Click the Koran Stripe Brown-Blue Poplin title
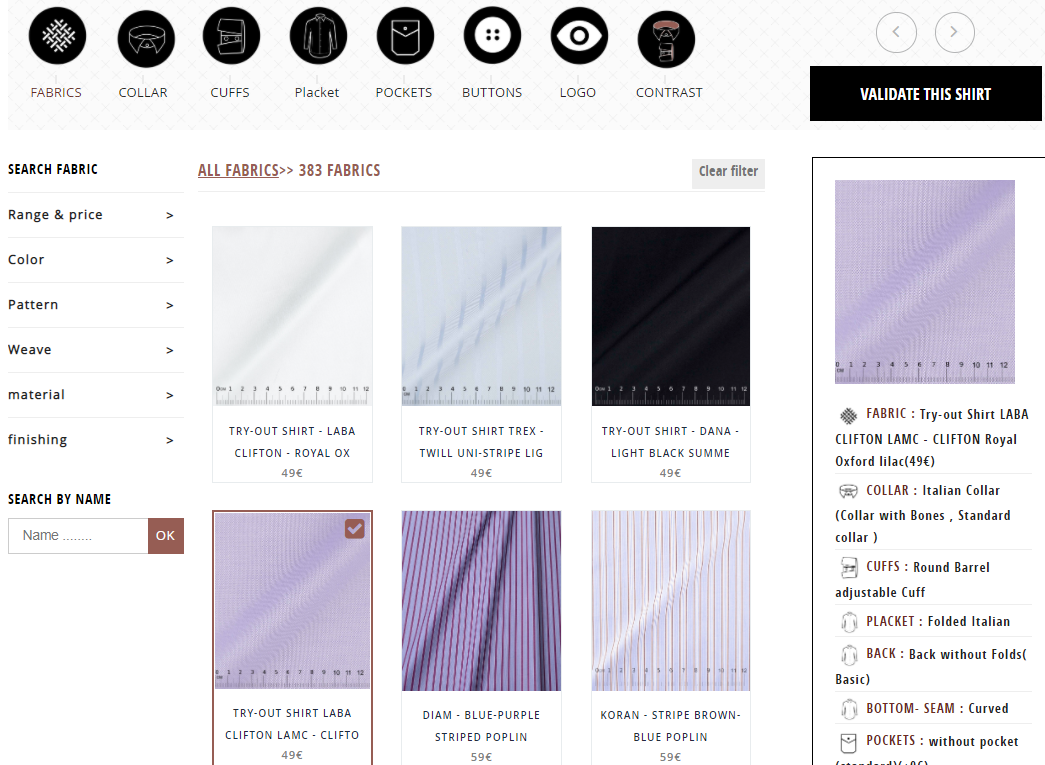Screen dimensions: 1045x765 point(670,726)
